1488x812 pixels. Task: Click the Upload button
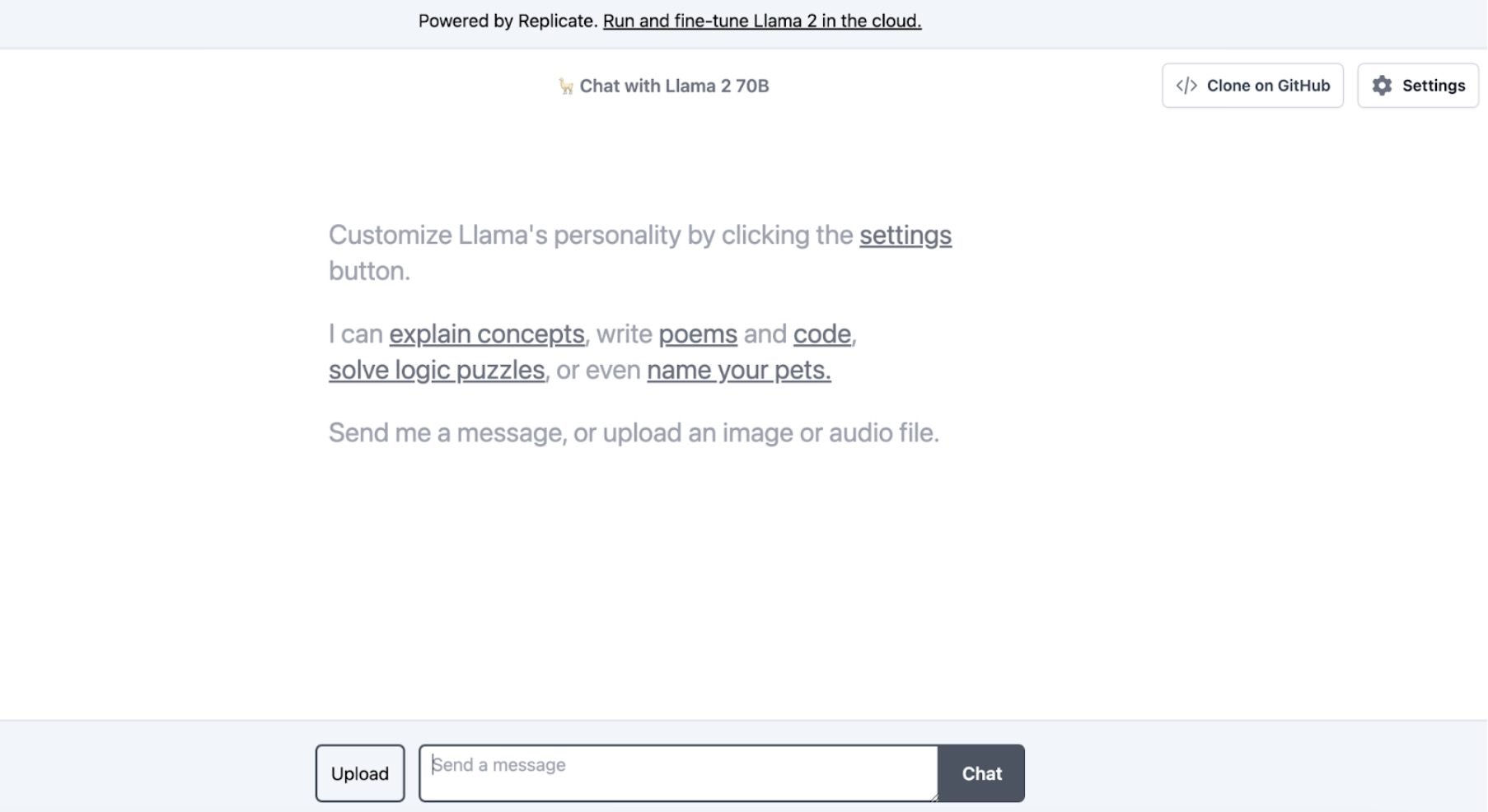coord(360,773)
